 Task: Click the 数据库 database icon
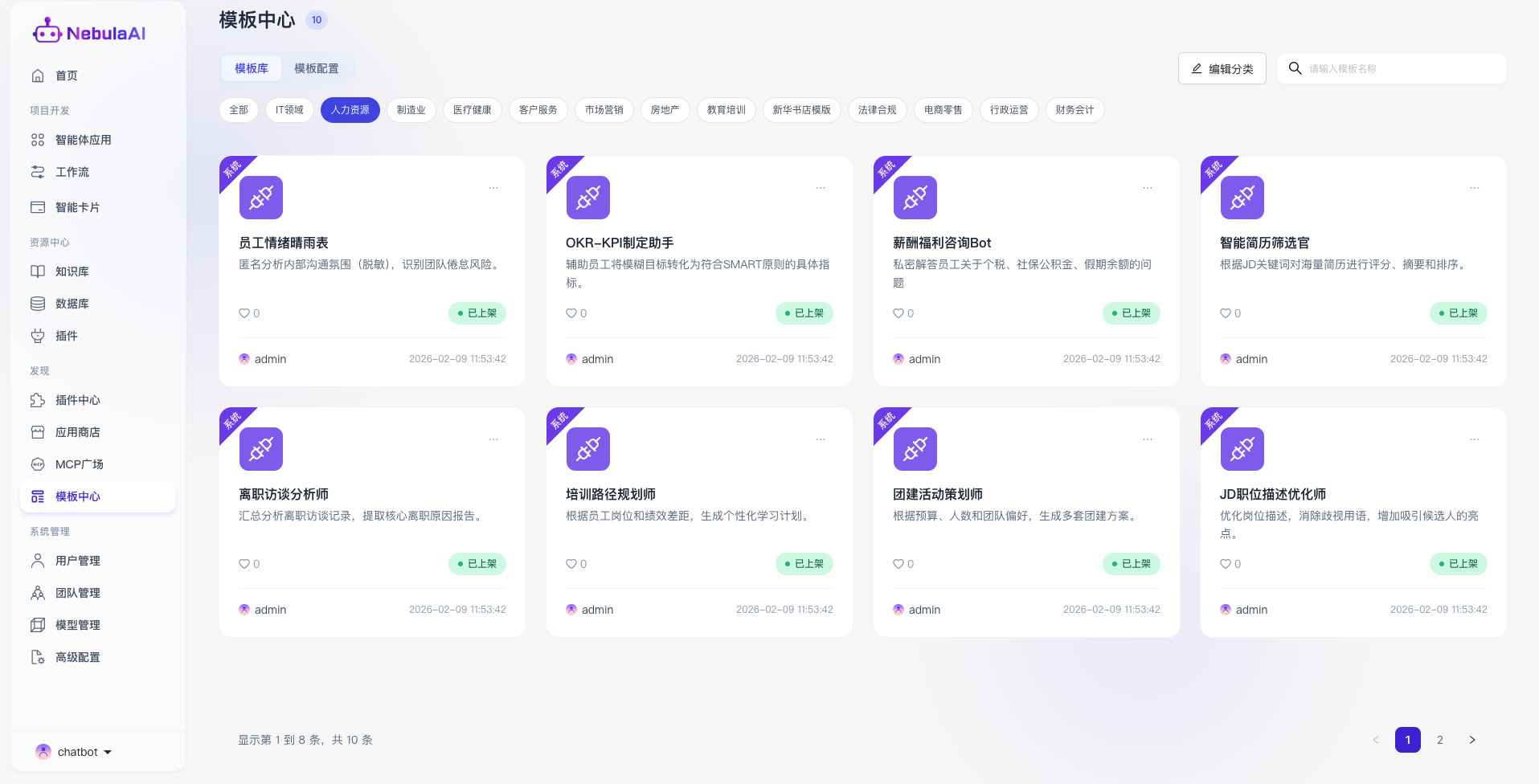[x=38, y=304]
